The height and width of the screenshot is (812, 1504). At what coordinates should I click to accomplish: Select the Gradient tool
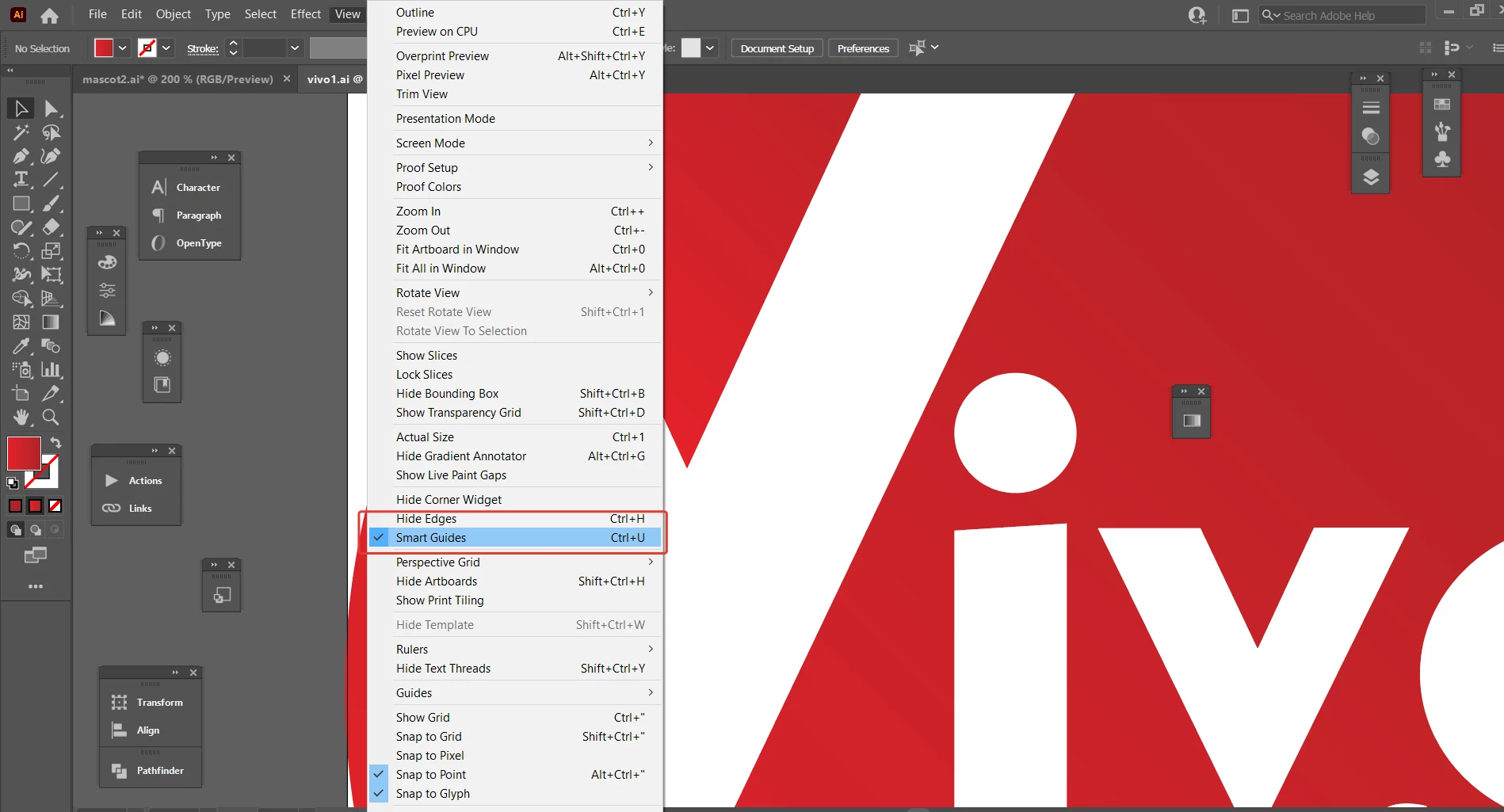[52, 322]
